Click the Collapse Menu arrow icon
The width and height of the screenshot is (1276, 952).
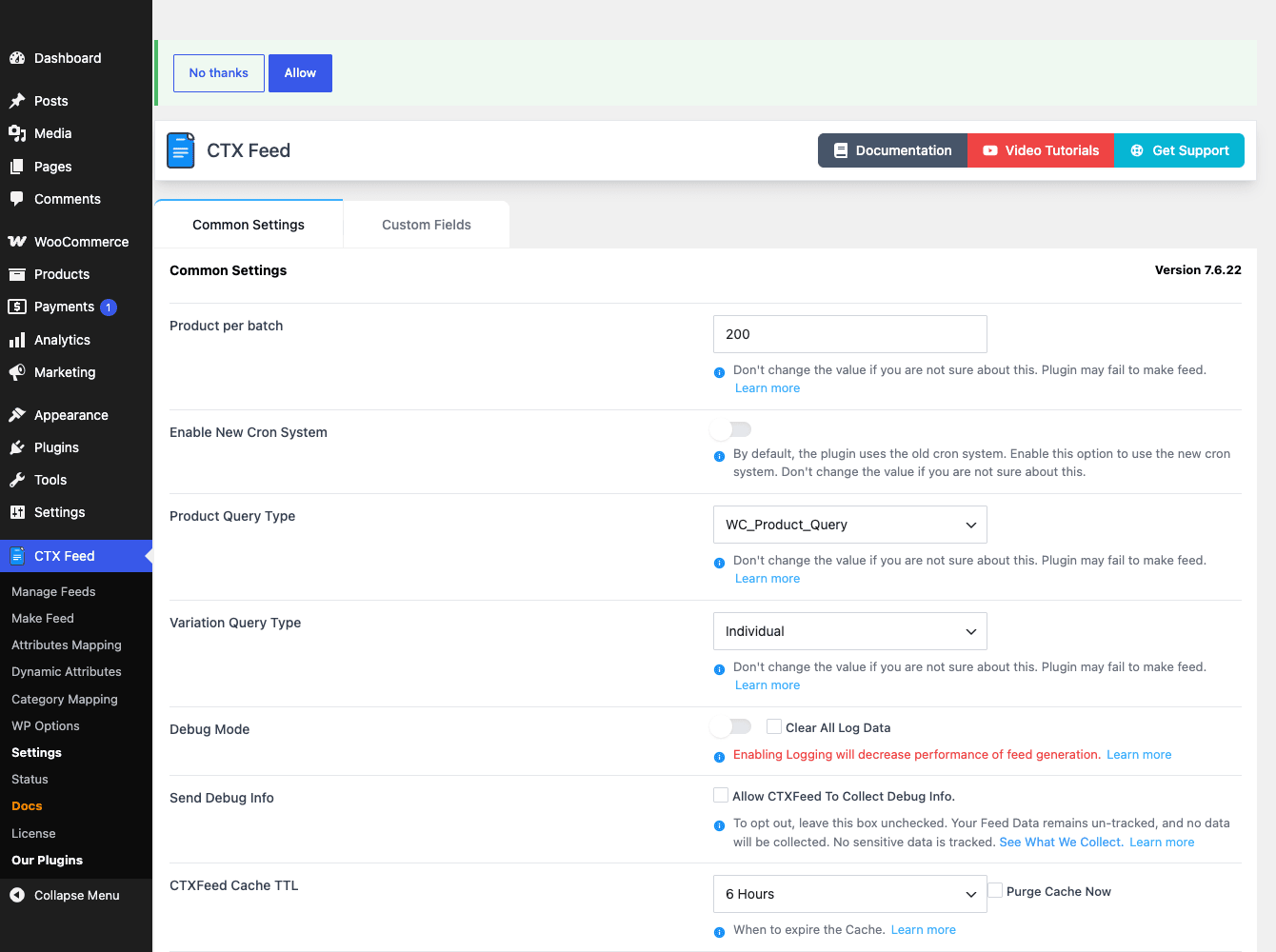[x=17, y=895]
